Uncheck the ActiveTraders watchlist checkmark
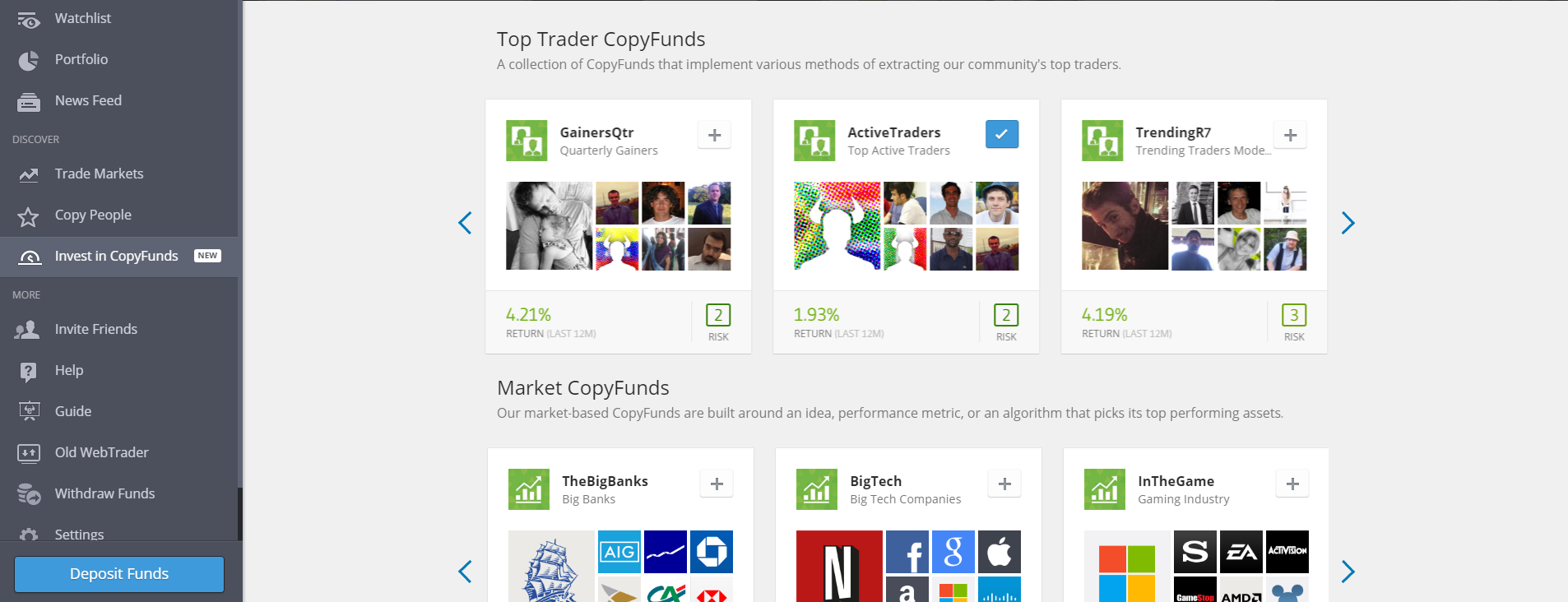1568x602 pixels. tap(1002, 134)
